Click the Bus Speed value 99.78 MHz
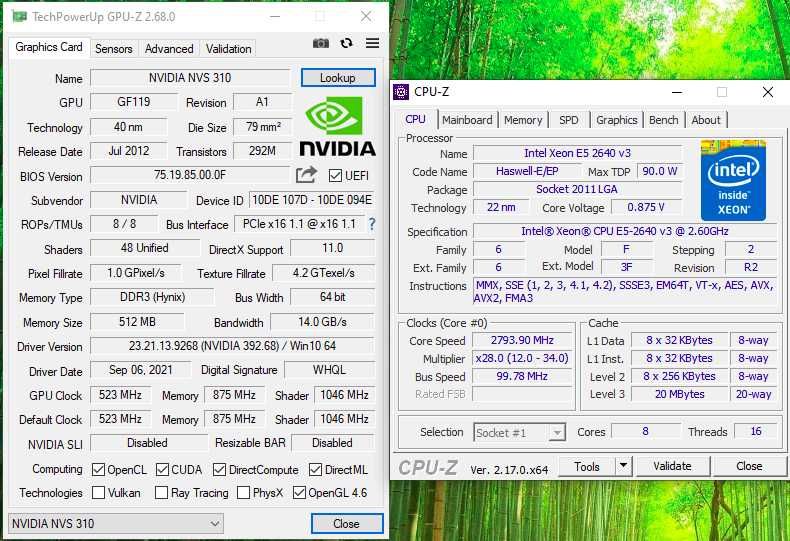 [x=522, y=376]
